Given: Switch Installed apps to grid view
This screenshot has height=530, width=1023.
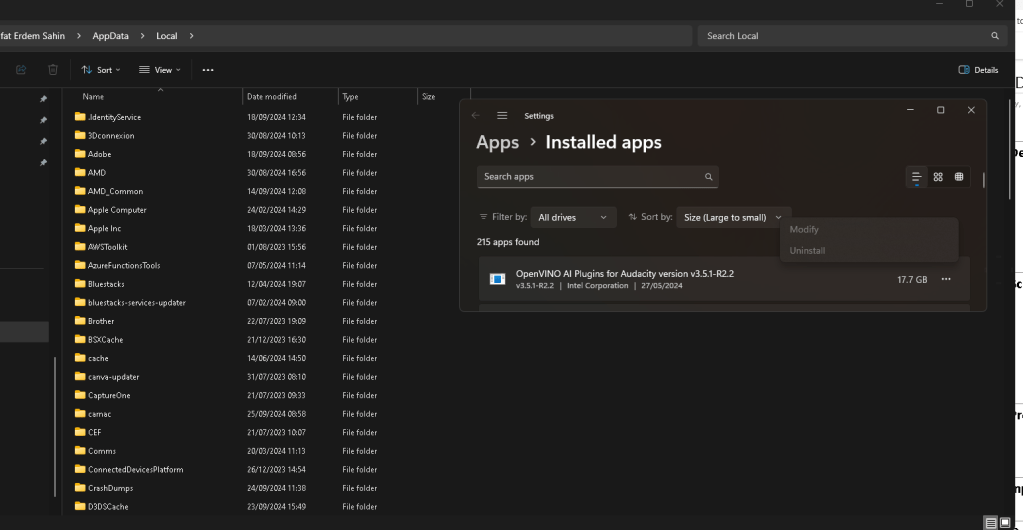Looking at the screenshot, I should [938, 177].
